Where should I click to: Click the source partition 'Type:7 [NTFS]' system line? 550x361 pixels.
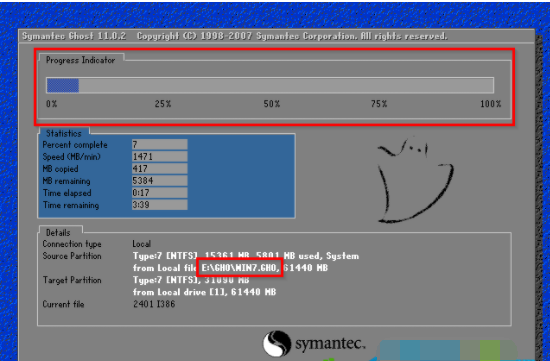tap(246, 256)
